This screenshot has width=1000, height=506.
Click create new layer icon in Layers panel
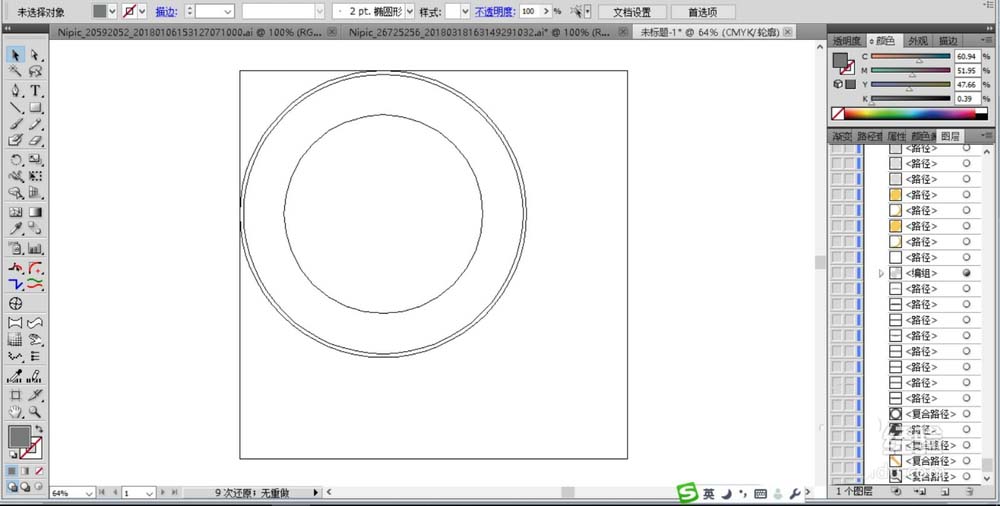pos(945,491)
